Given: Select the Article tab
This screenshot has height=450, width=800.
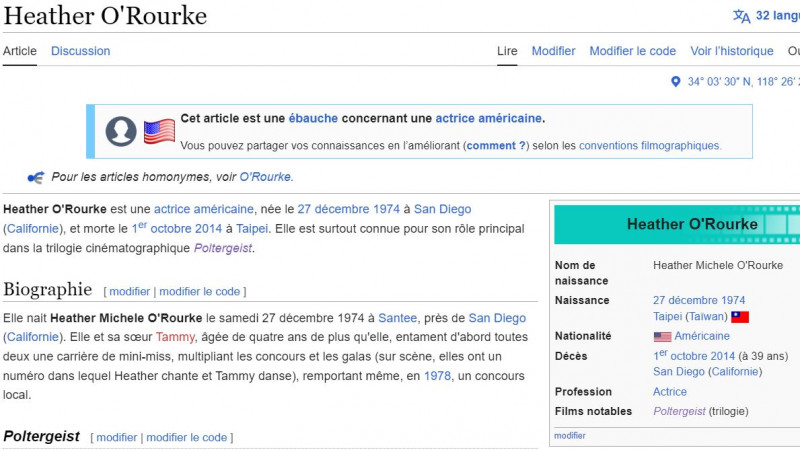Looking at the screenshot, I should [20, 51].
